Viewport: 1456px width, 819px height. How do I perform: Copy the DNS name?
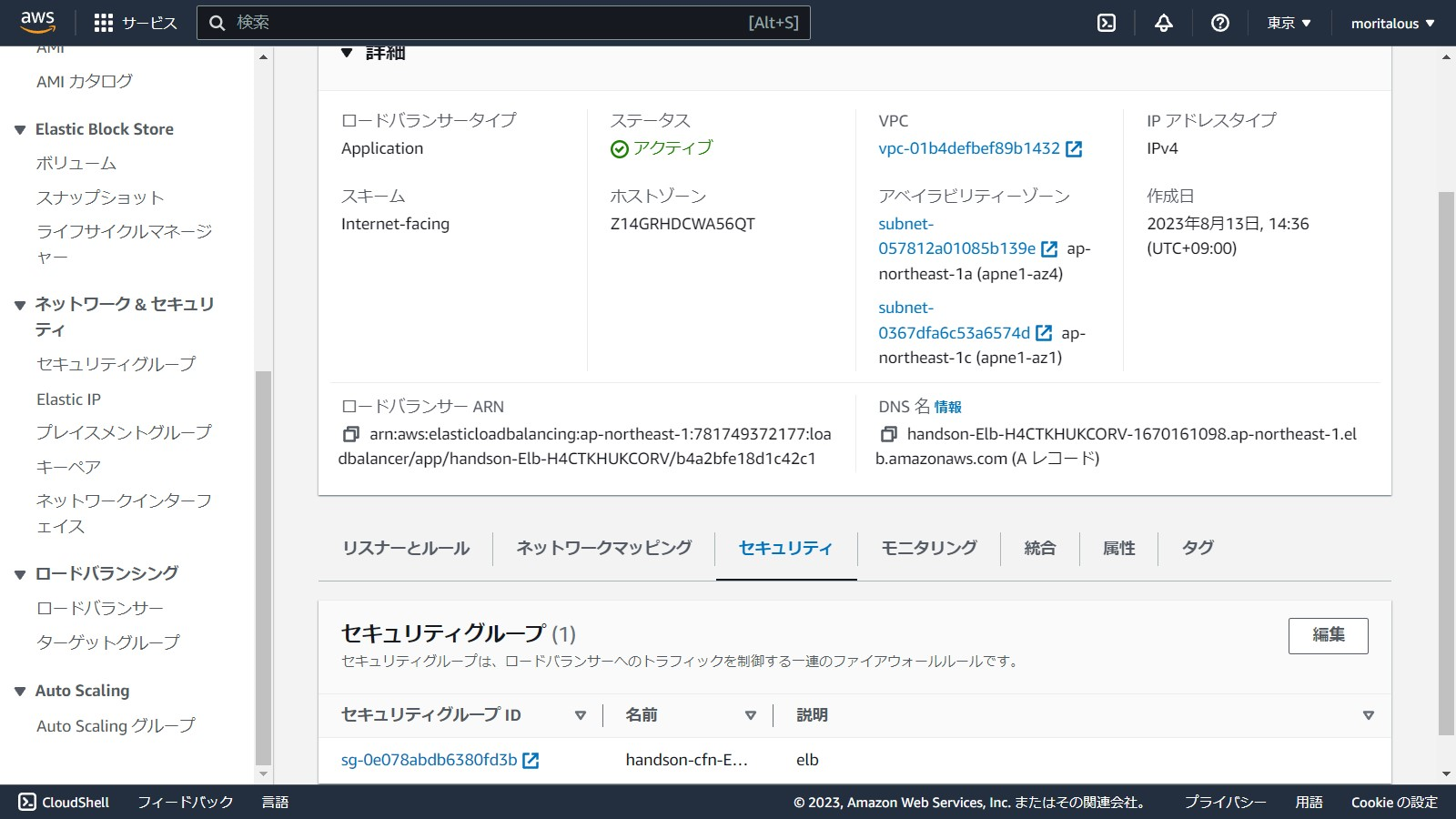889,434
